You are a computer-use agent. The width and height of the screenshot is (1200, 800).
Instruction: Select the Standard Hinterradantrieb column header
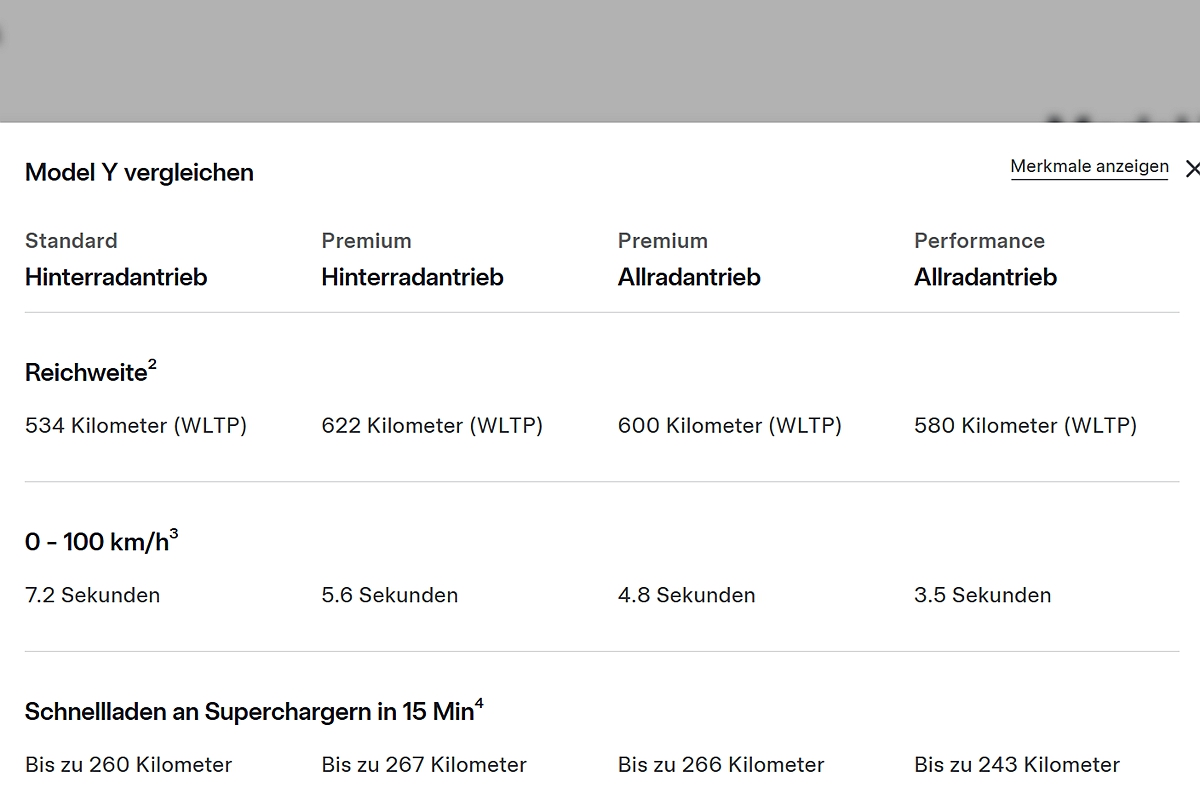point(116,260)
